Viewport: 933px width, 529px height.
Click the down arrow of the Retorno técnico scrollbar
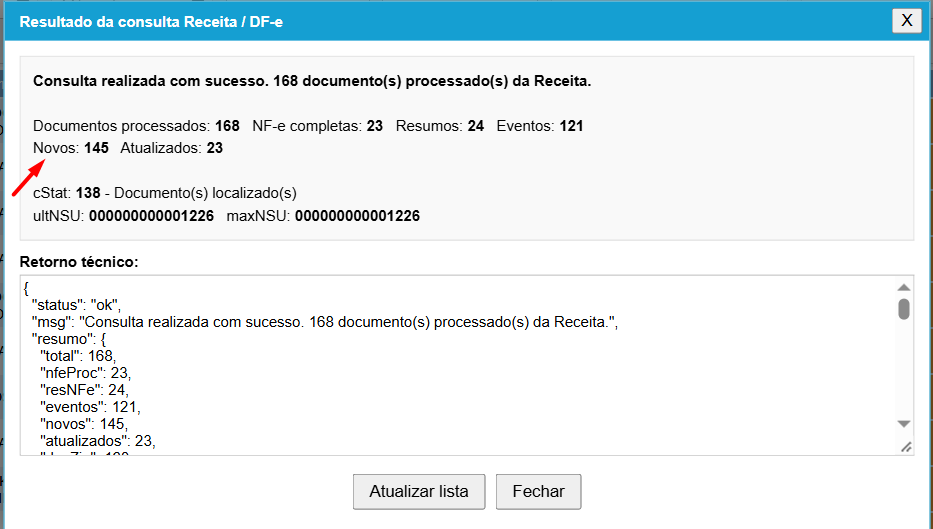click(x=904, y=424)
